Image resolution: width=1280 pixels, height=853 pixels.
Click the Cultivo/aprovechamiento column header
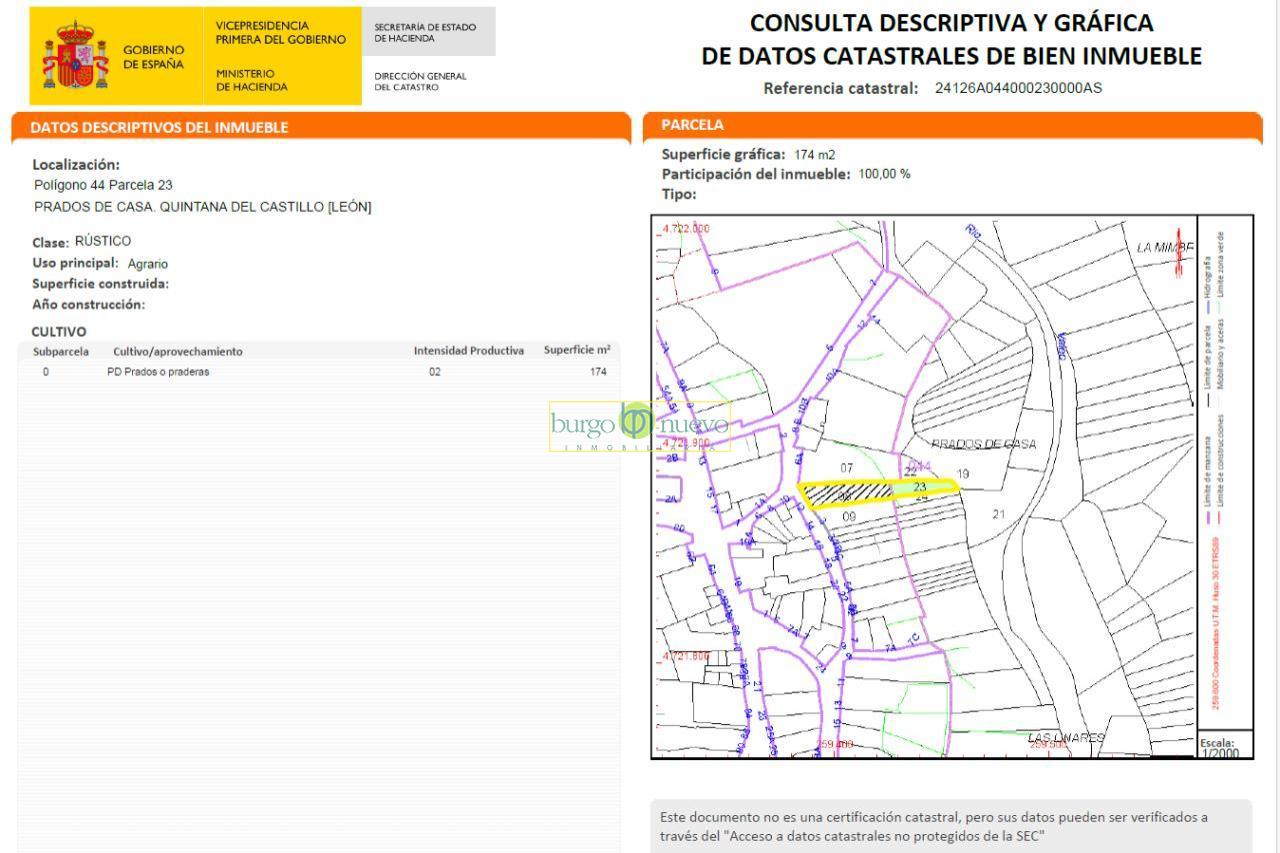coord(177,351)
